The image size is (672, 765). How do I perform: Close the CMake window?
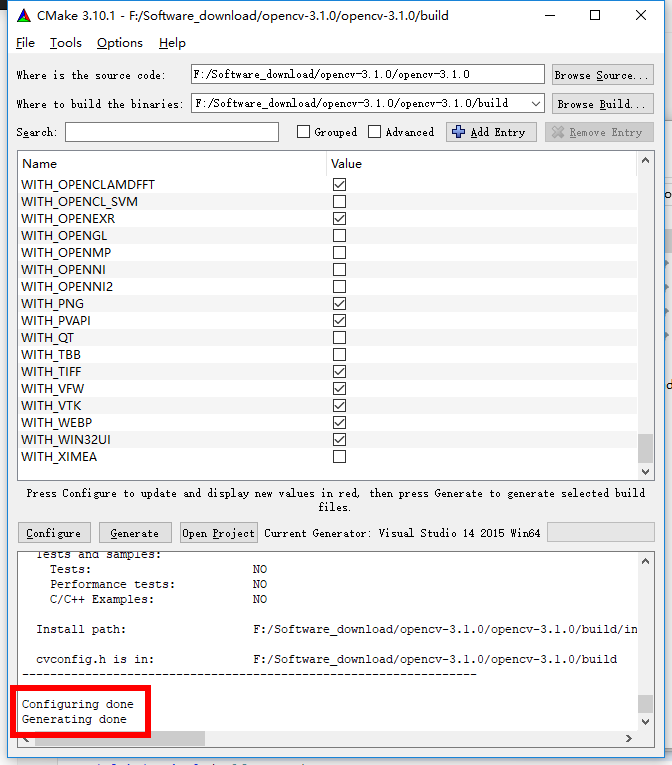(641, 16)
